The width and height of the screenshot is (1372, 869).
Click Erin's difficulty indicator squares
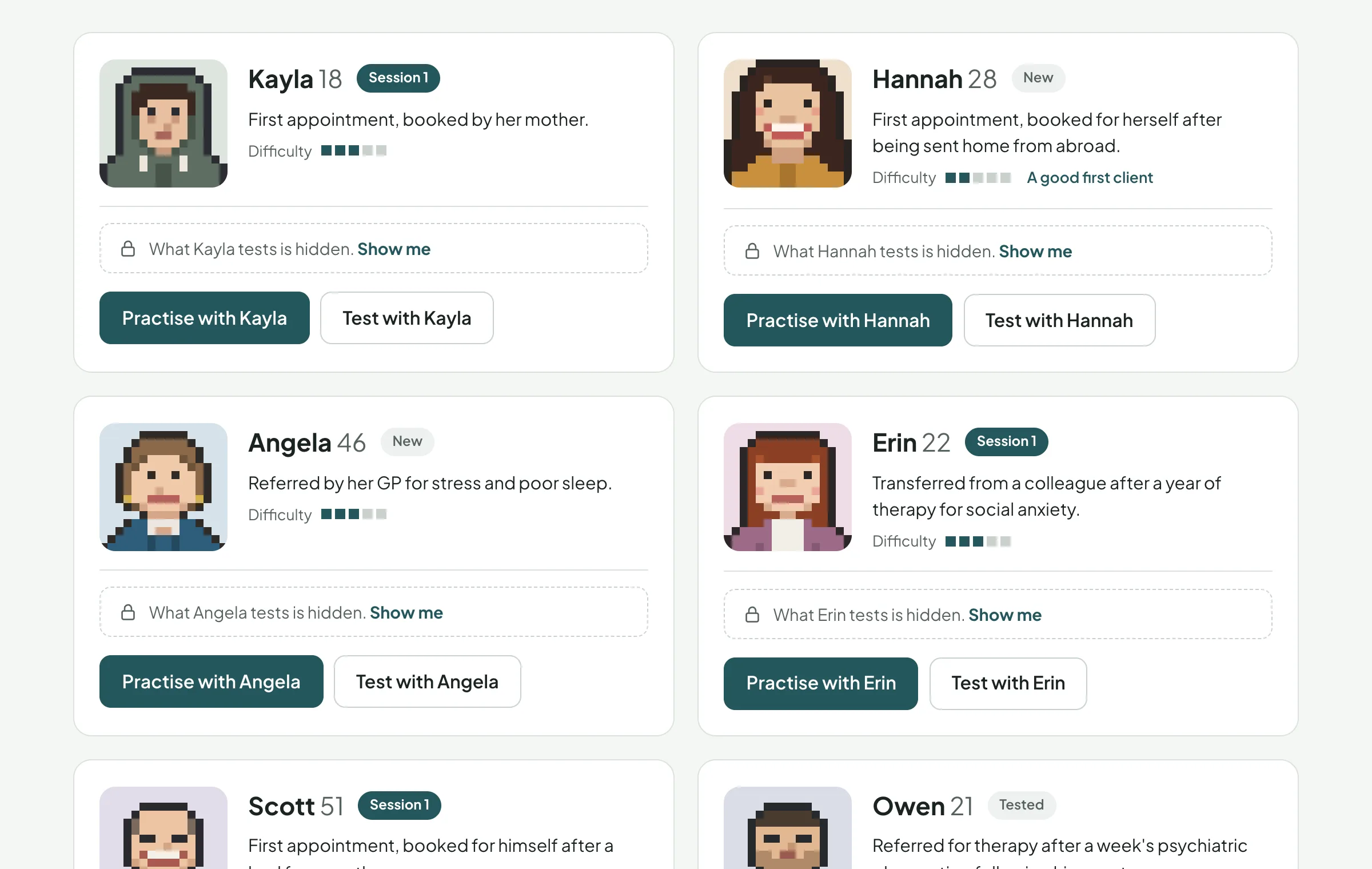(978, 541)
